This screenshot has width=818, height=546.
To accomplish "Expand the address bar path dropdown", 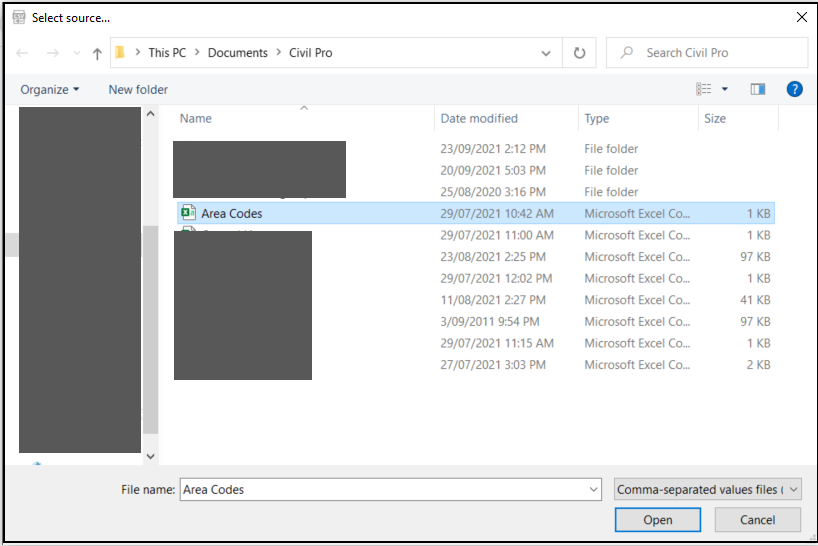I will pos(546,53).
